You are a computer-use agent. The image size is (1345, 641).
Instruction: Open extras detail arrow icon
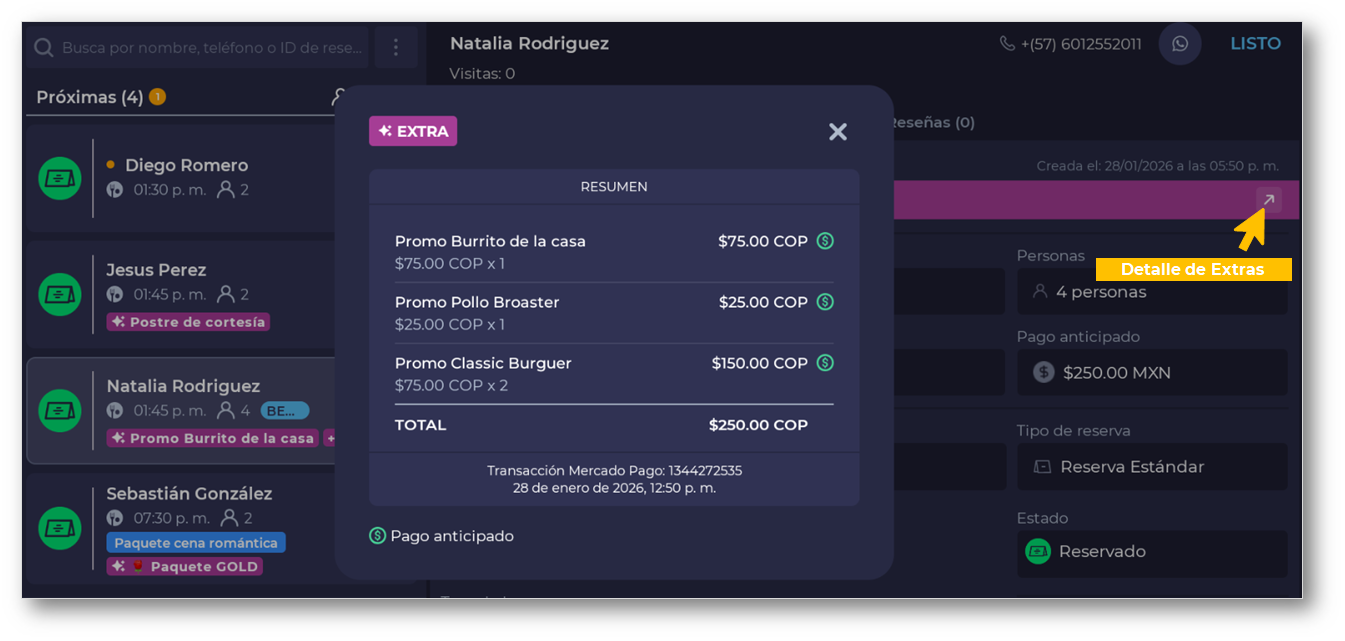click(1268, 200)
